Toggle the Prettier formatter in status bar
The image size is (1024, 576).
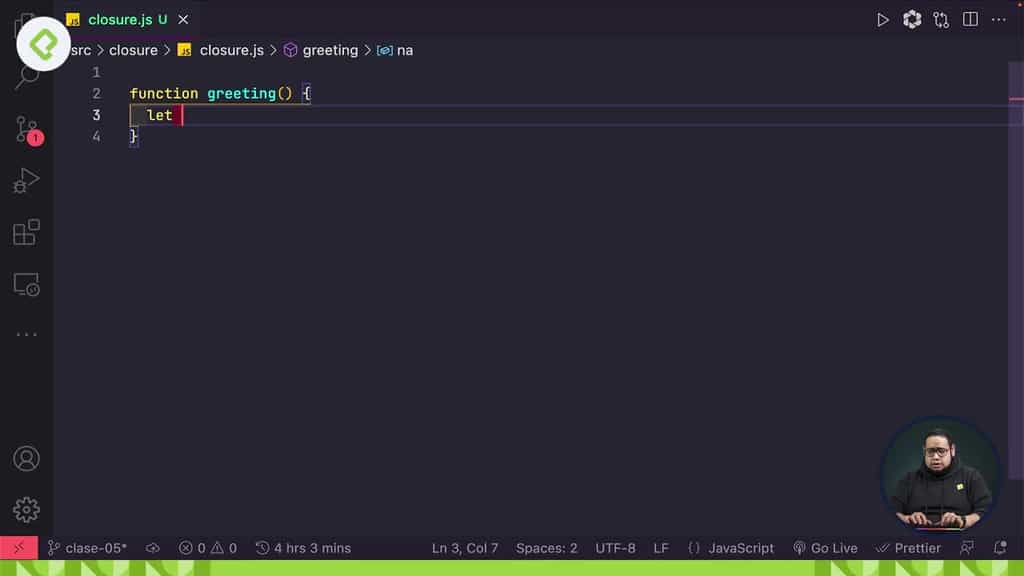click(908, 548)
